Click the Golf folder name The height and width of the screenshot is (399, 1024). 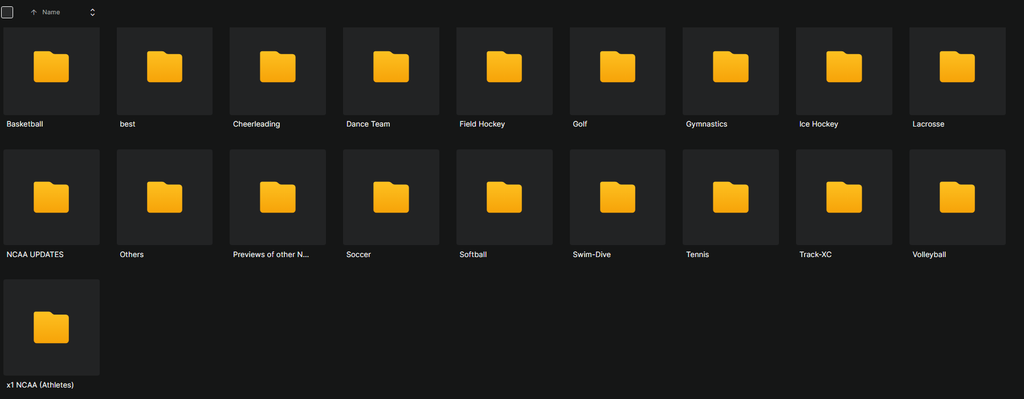pyautogui.click(x=580, y=124)
